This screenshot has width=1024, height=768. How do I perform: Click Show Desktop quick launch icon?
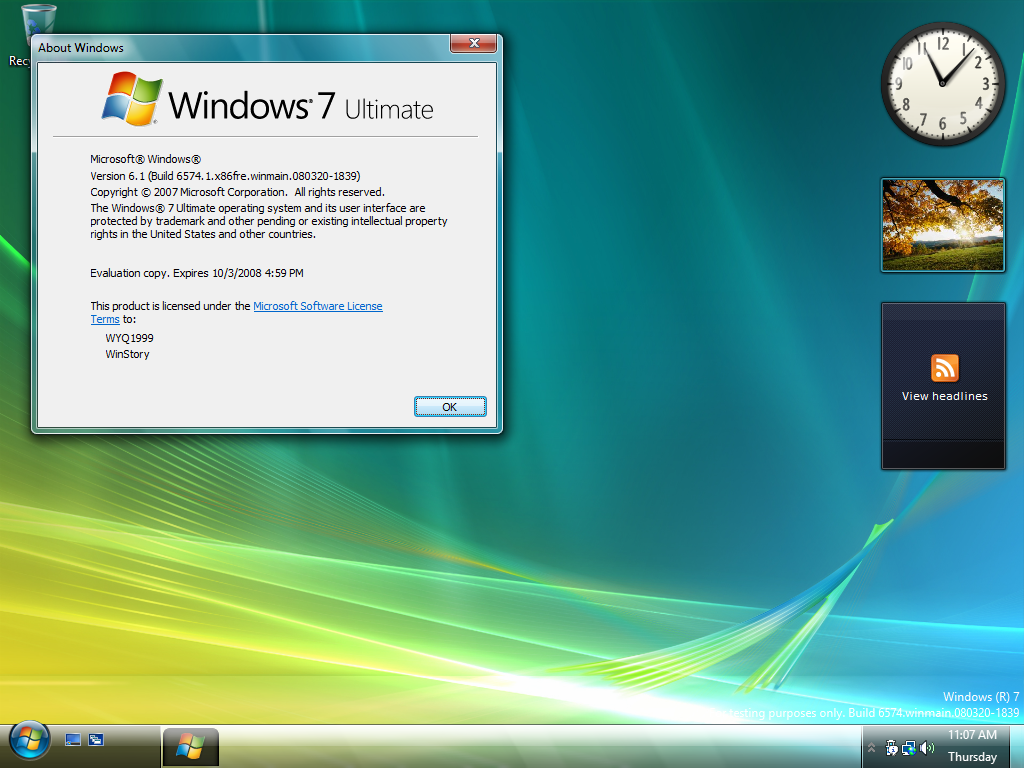point(73,740)
